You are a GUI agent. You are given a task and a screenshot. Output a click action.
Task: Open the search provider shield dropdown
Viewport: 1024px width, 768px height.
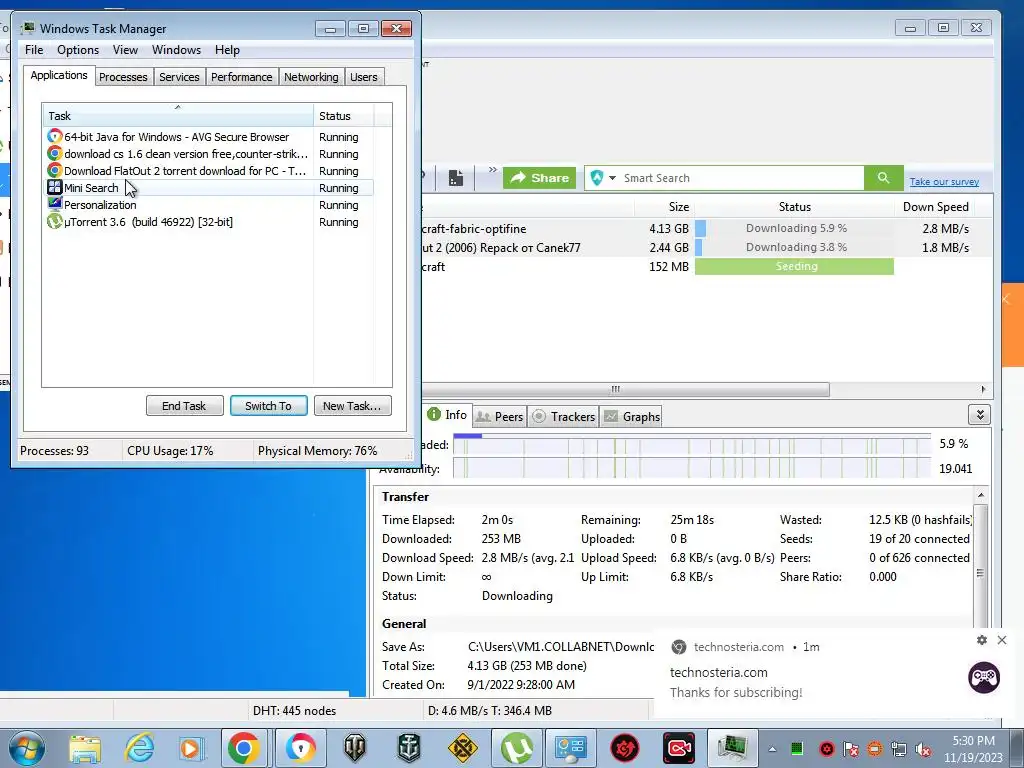603,178
